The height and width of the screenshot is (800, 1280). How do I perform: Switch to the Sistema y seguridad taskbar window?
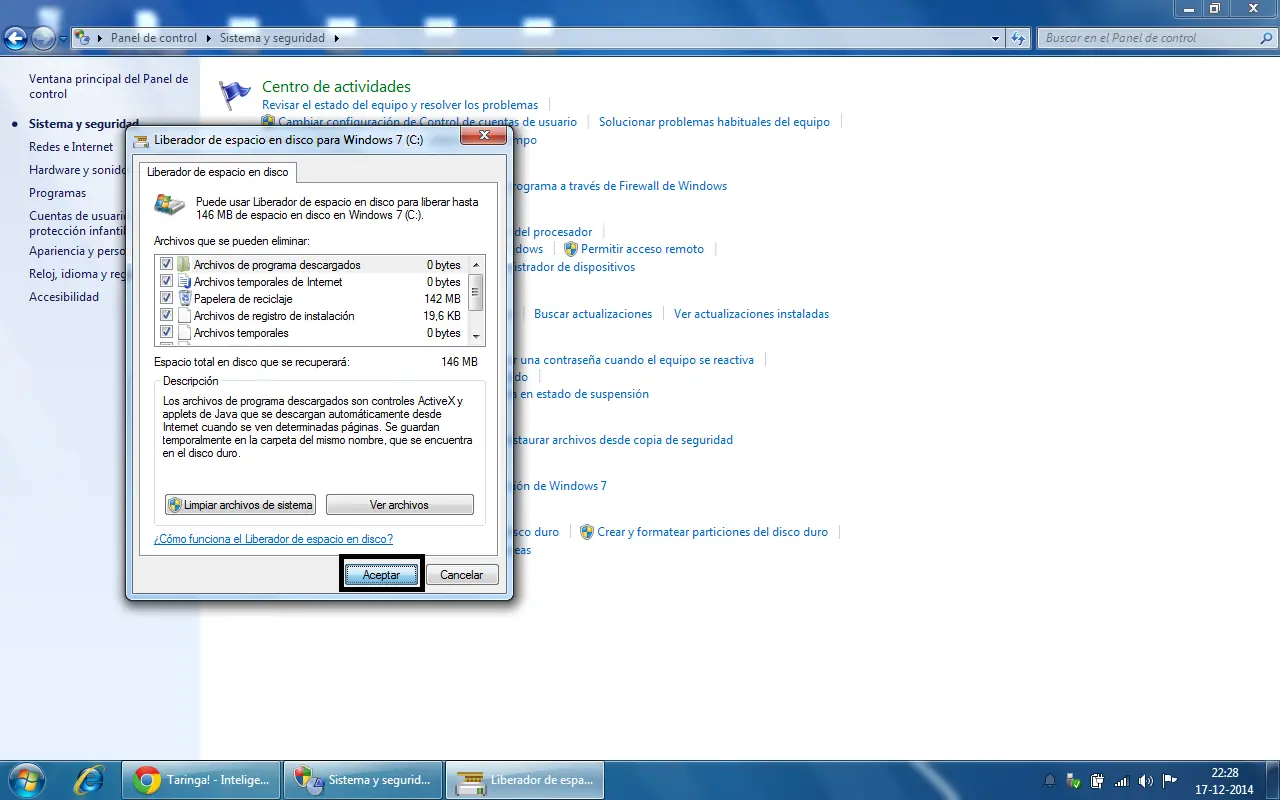click(x=362, y=780)
